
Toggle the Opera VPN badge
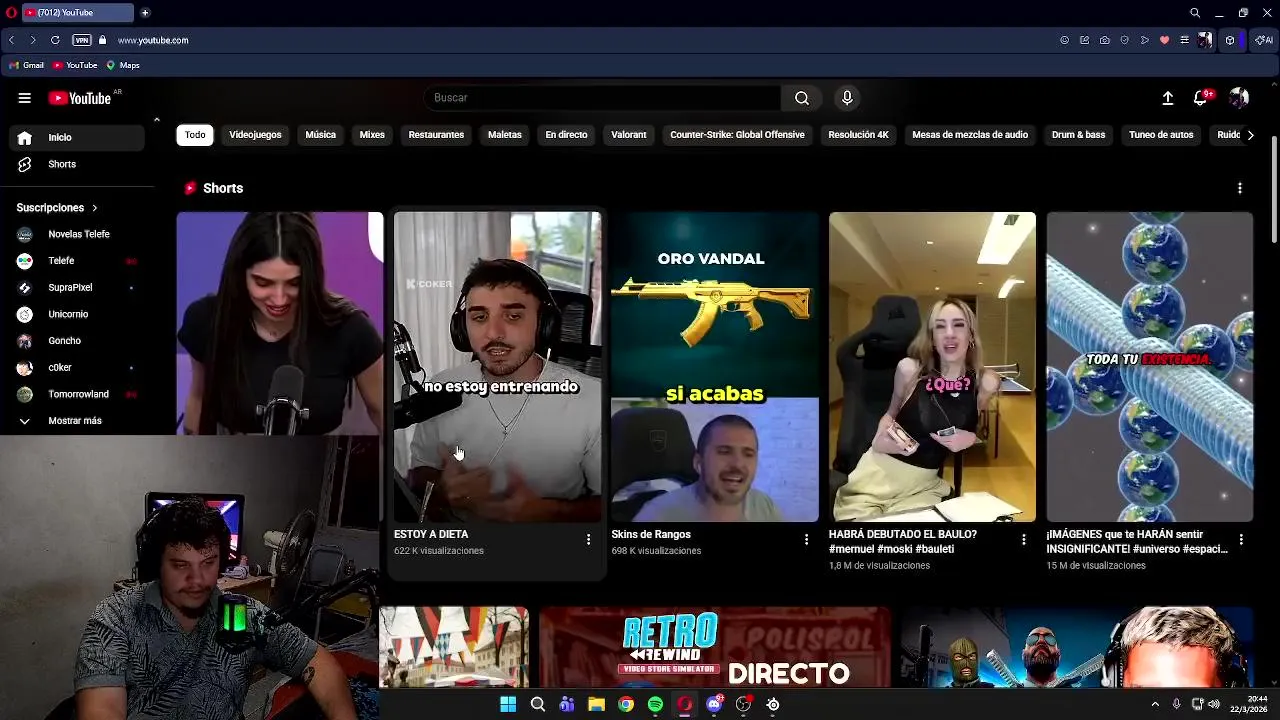(82, 40)
